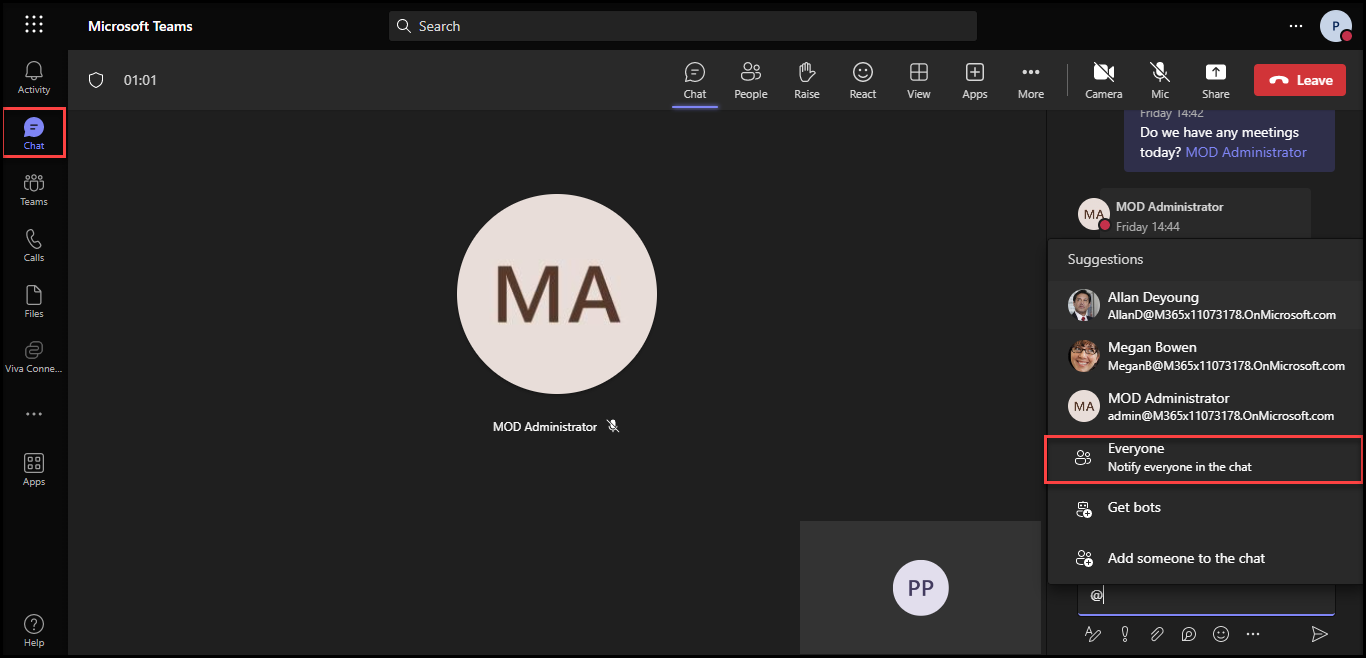Click the send message arrow icon
Image resolution: width=1366 pixels, height=658 pixels.
tap(1319, 634)
